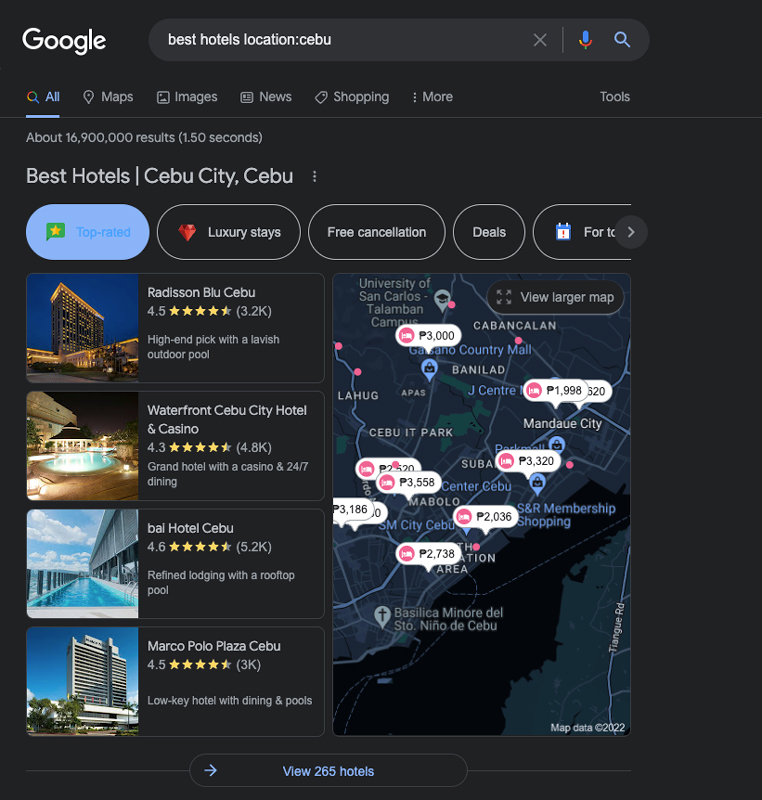Click University of San Carlos map marker
This screenshot has height=800, width=762.
tap(442, 300)
